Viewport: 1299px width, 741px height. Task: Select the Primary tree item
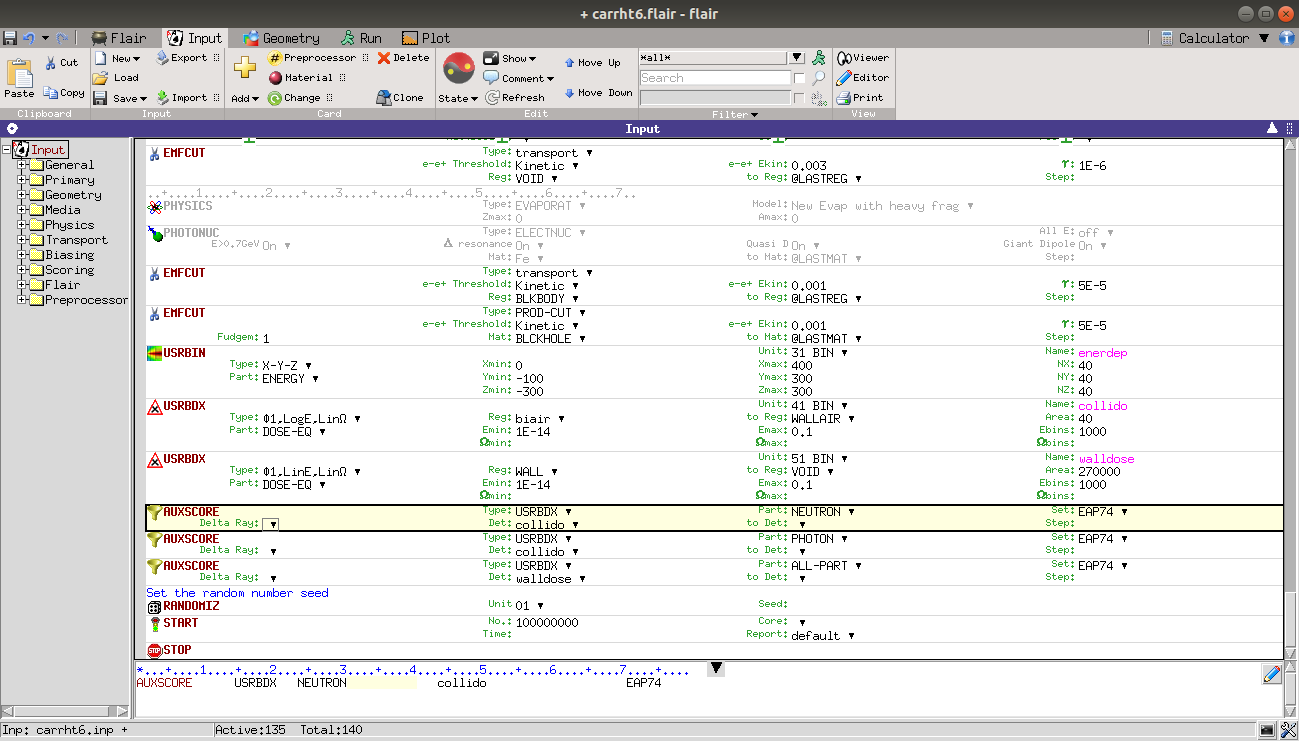click(69, 180)
